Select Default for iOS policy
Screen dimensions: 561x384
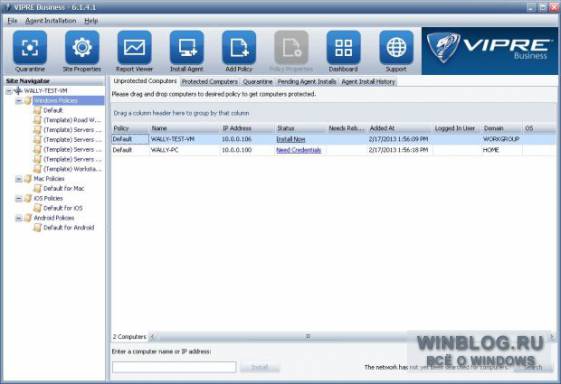(63, 208)
